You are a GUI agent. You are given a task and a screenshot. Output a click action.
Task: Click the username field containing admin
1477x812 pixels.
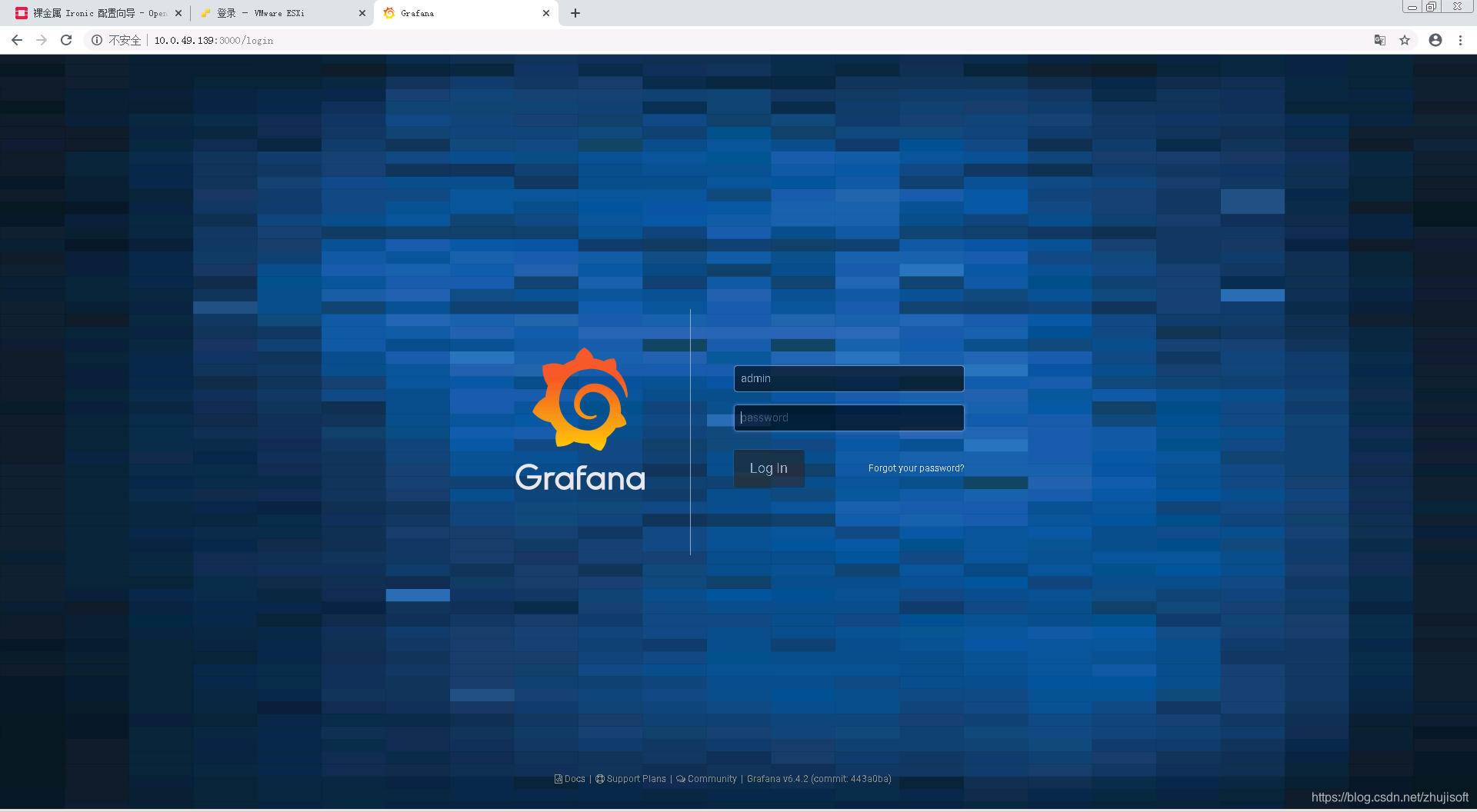point(849,378)
